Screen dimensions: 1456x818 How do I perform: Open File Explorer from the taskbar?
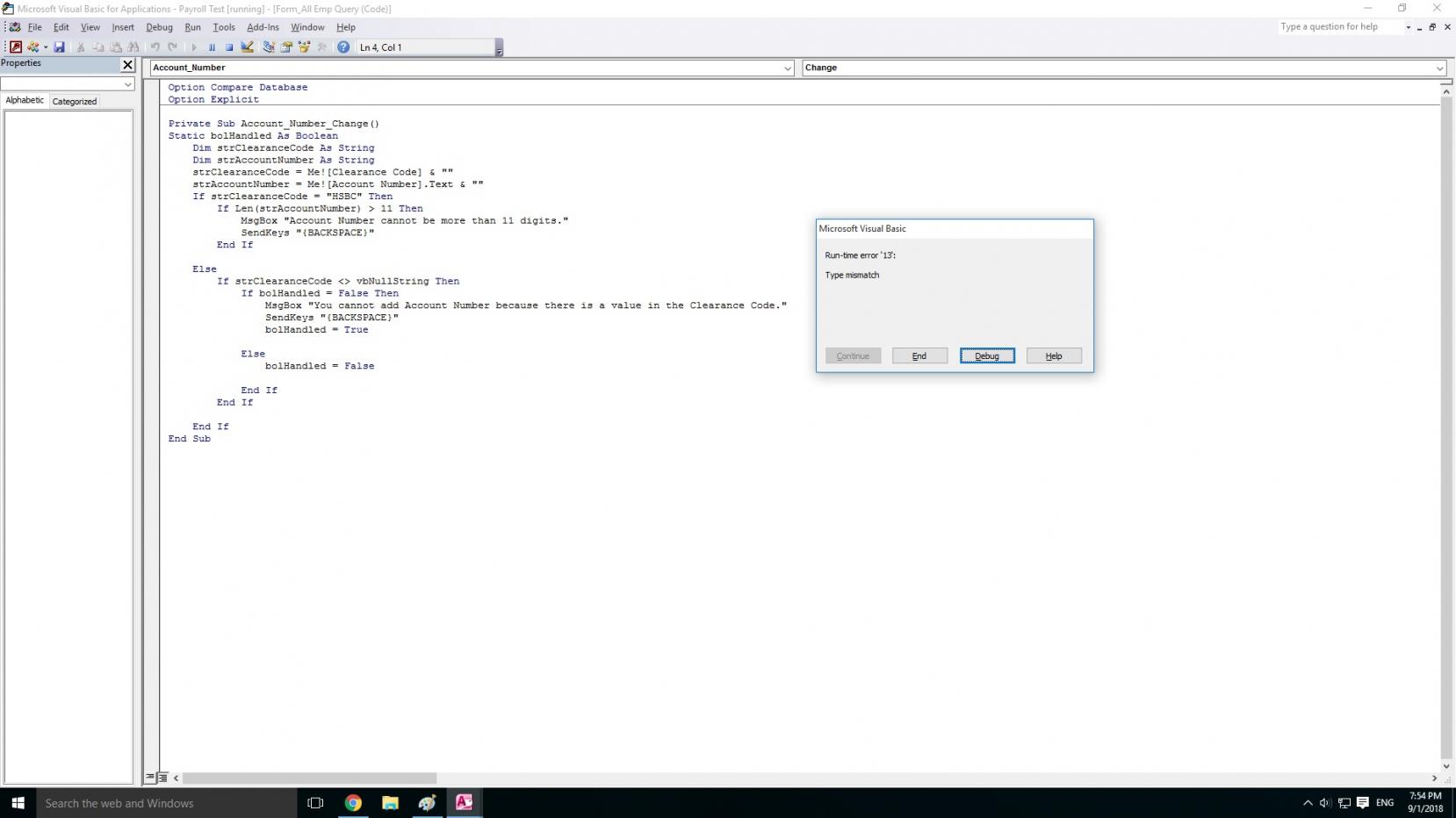(390, 803)
